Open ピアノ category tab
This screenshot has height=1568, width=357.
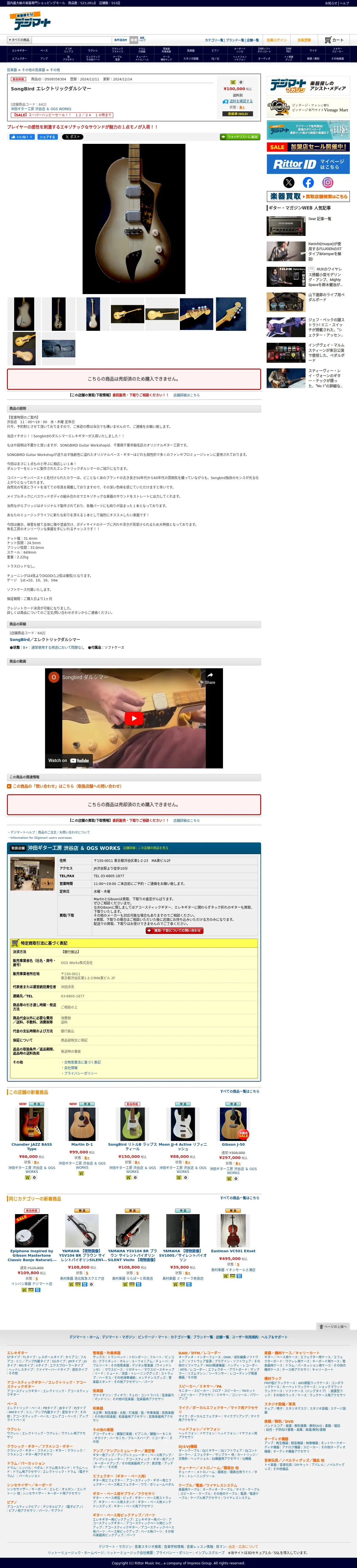[215, 51]
